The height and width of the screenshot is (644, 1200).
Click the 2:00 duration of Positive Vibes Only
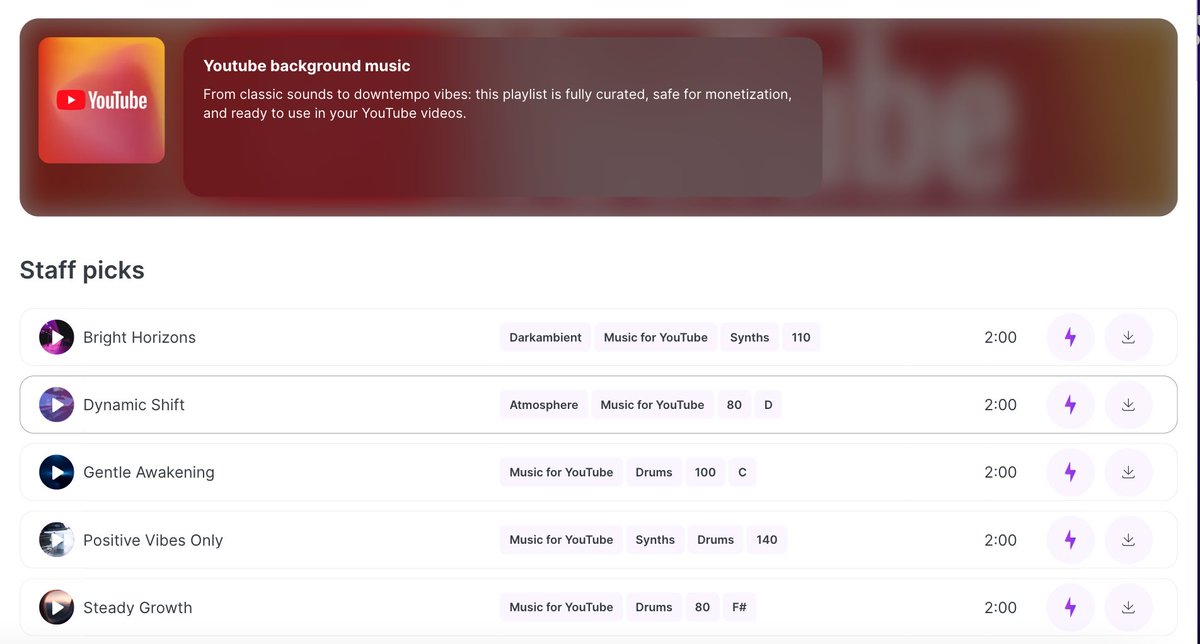(1000, 540)
